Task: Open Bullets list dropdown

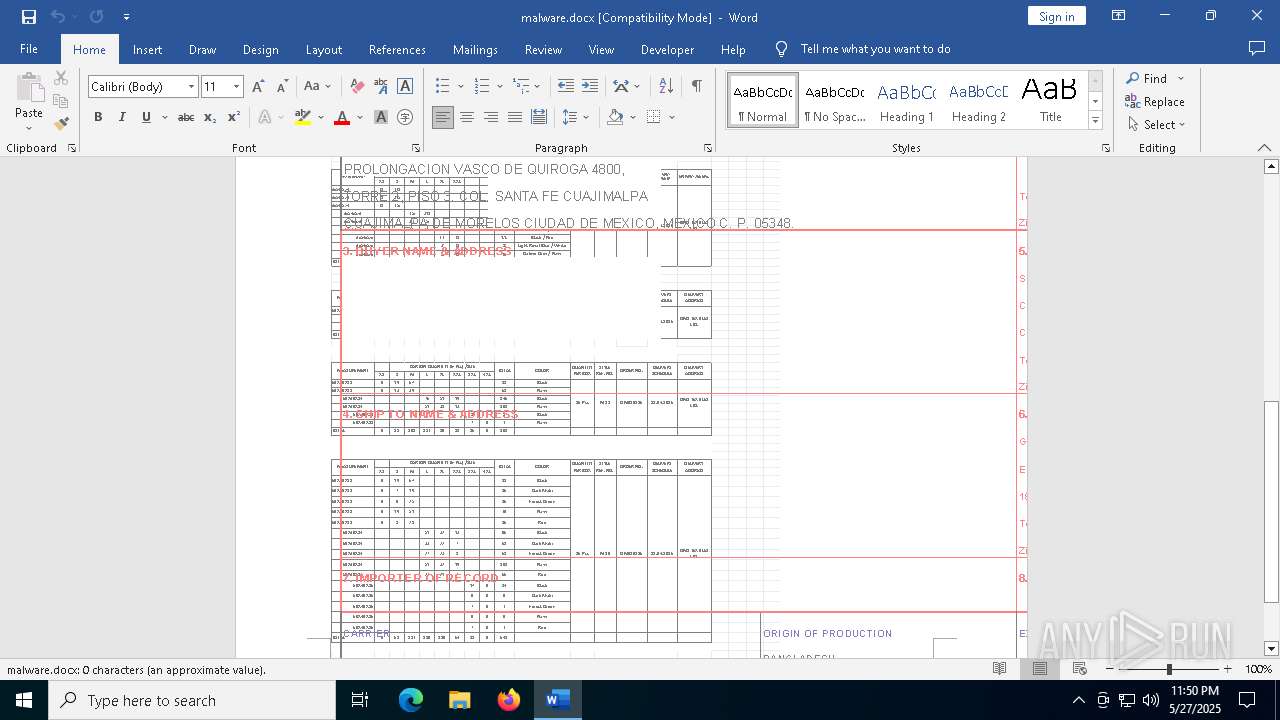Action: click(460, 87)
